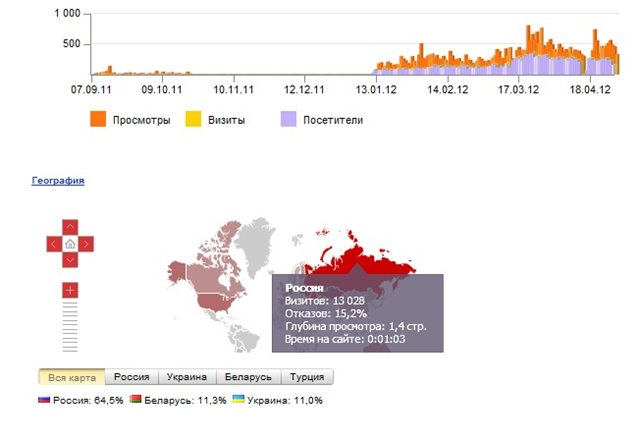Reset map view with home icon
The image size is (640, 441).
[x=70, y=243]
